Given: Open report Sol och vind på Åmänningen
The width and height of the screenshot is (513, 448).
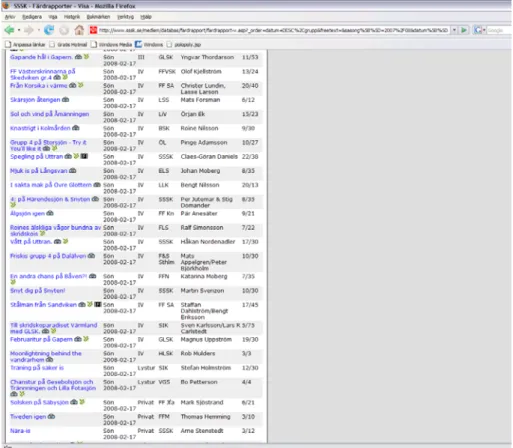Looking at the screenshot, I should (50, 114).
